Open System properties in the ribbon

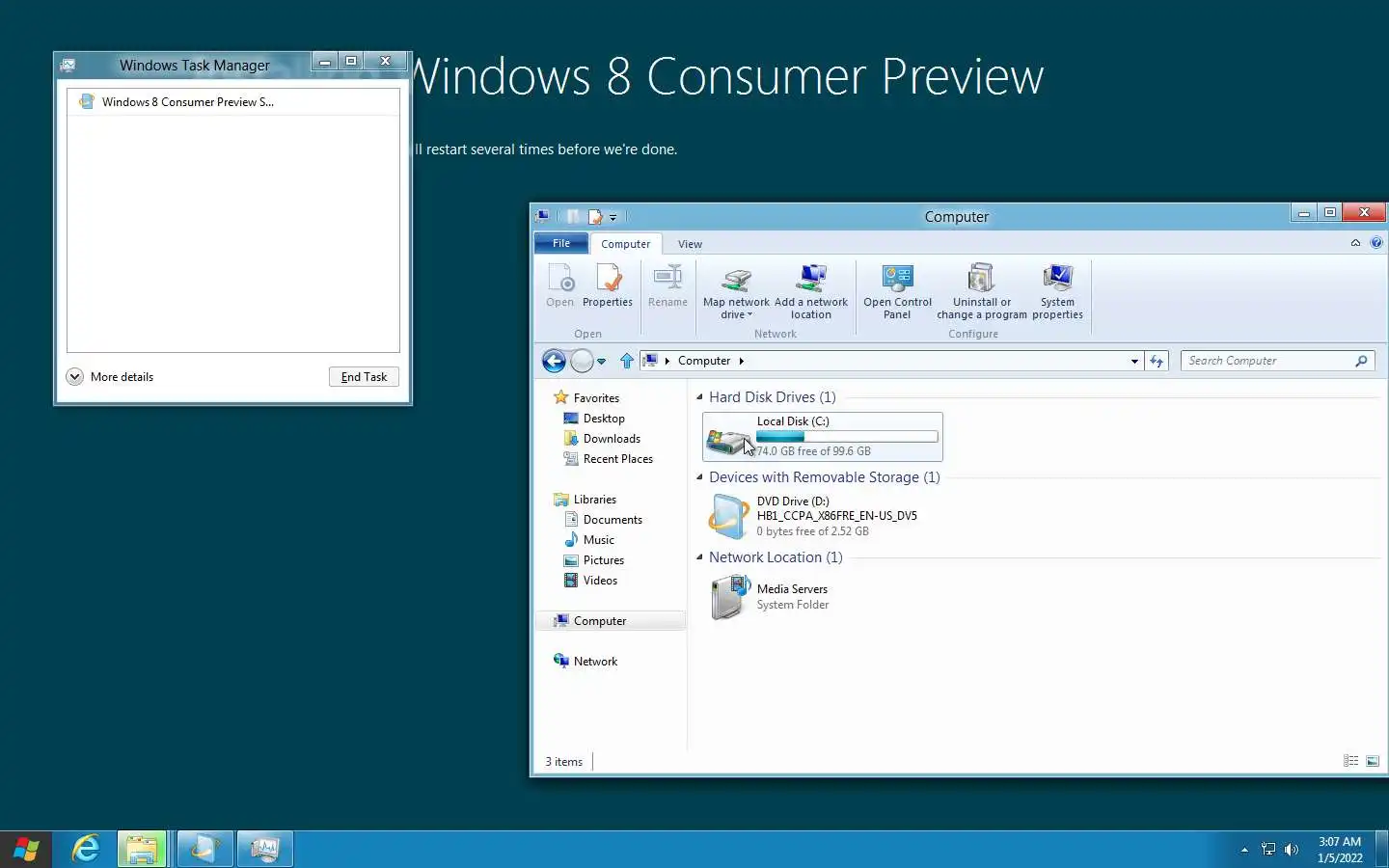pos(1057,291)
